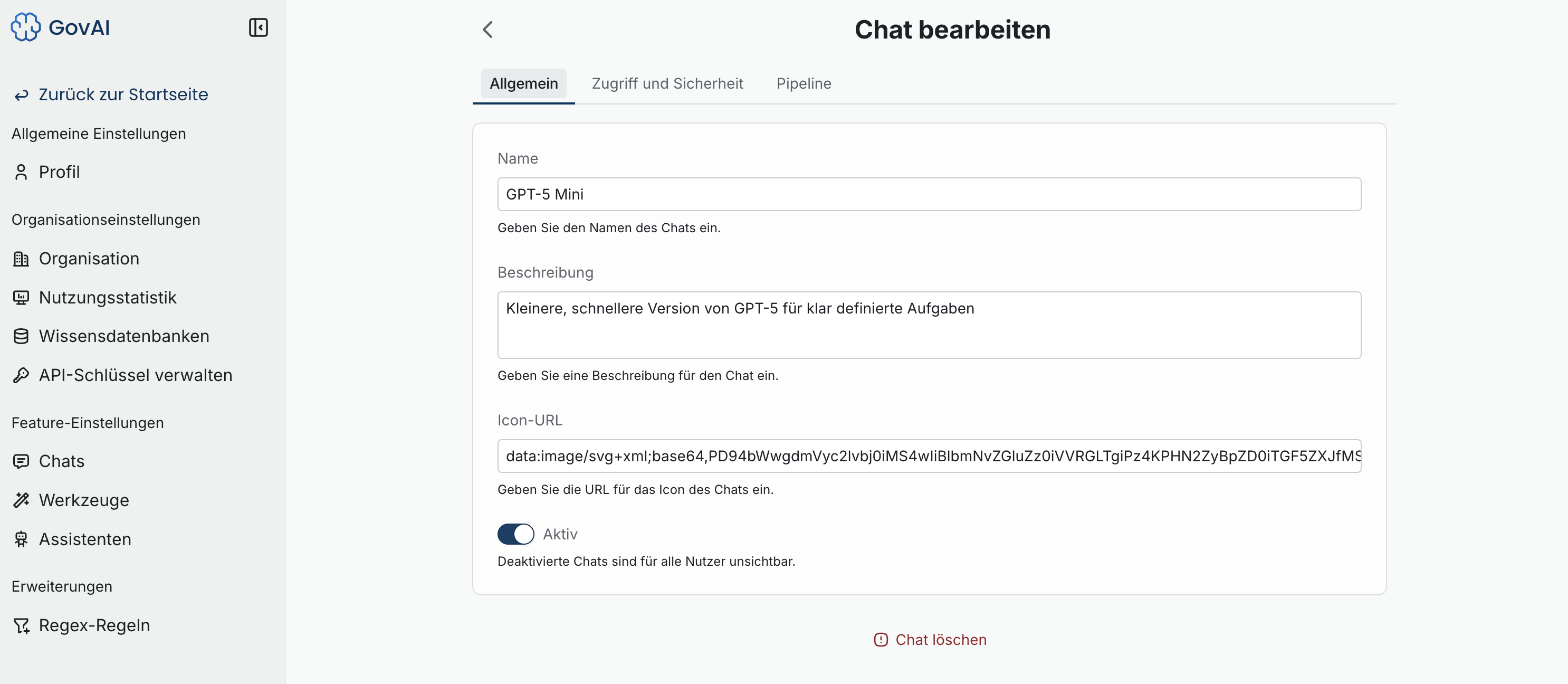
Task: Click text 'Deaktivierte Chats sind für alle Nutzer unsichtbar.'
Action: [x=646, y=562]
